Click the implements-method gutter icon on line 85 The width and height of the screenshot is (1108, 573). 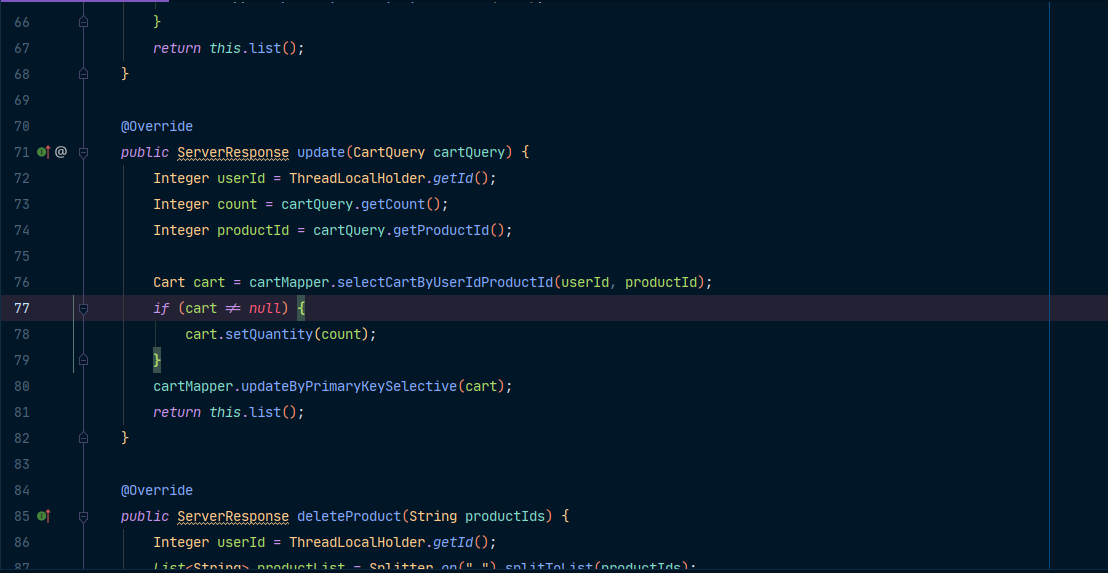tap(43, 516)
